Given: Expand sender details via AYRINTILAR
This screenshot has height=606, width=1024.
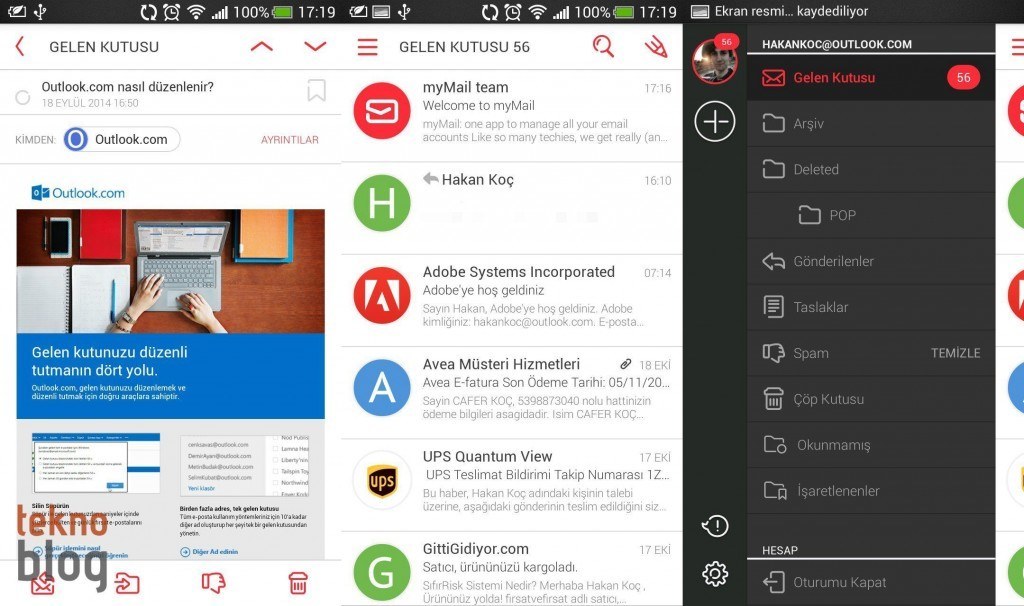Looking at the screenshot, I should 289,140.
